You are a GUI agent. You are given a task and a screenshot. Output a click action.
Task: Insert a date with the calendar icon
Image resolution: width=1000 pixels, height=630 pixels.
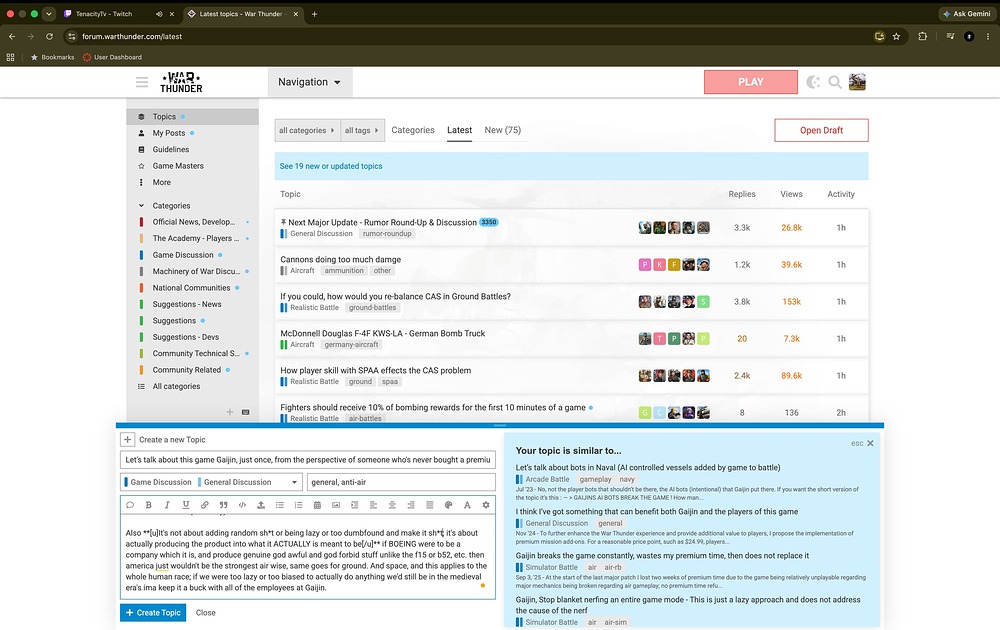click(317, 504)
